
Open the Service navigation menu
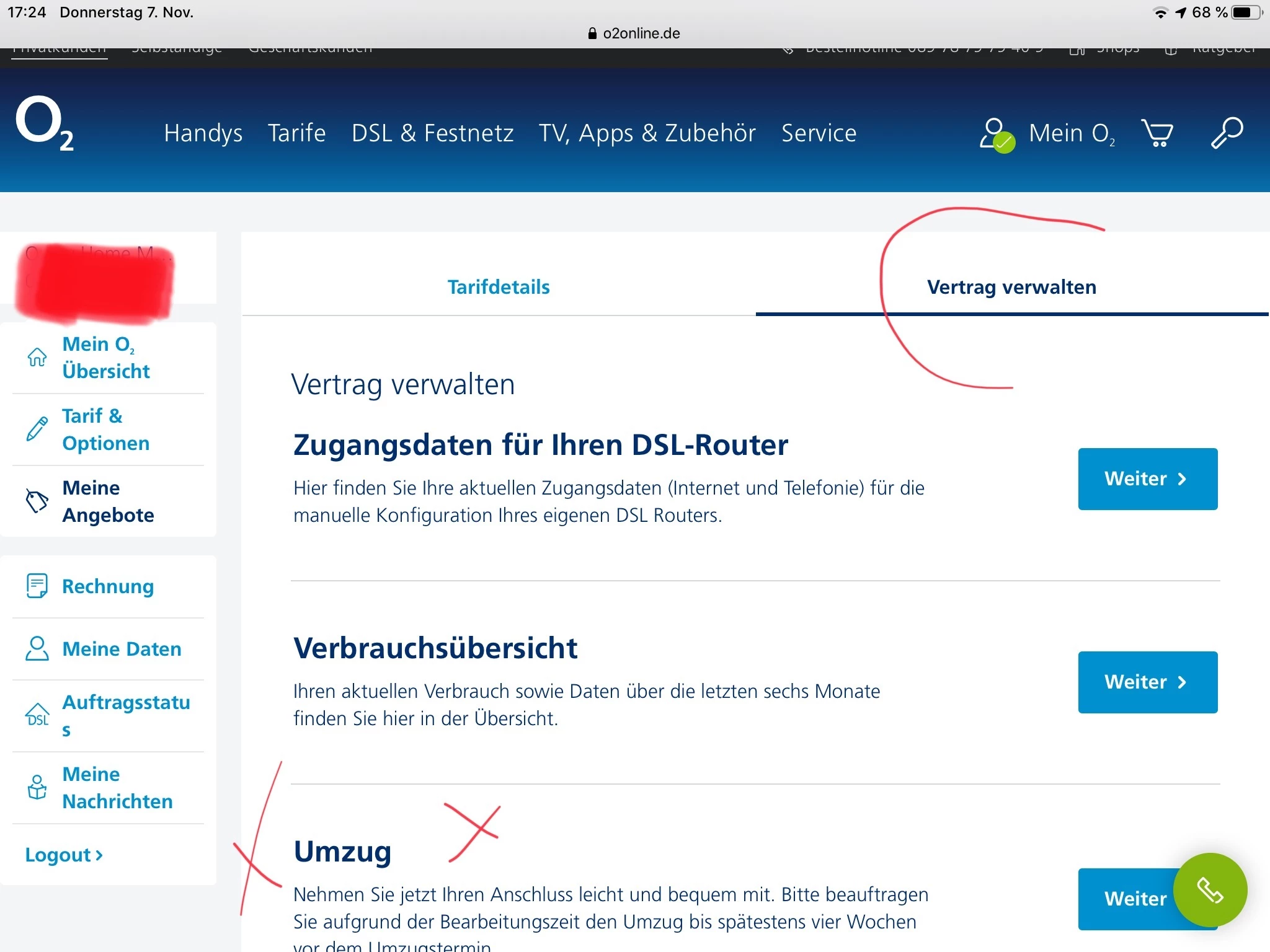pyautogui.click(x=819, y=133)
